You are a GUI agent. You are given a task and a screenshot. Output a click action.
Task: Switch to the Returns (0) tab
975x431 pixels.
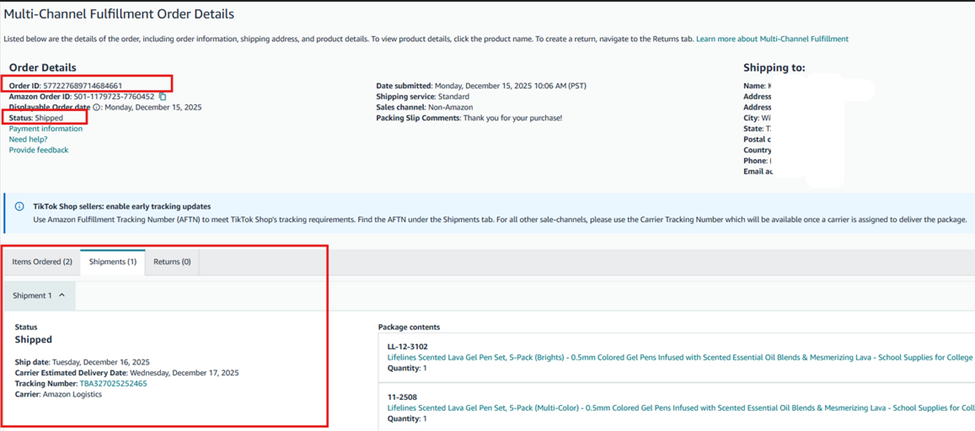[172, 262]
